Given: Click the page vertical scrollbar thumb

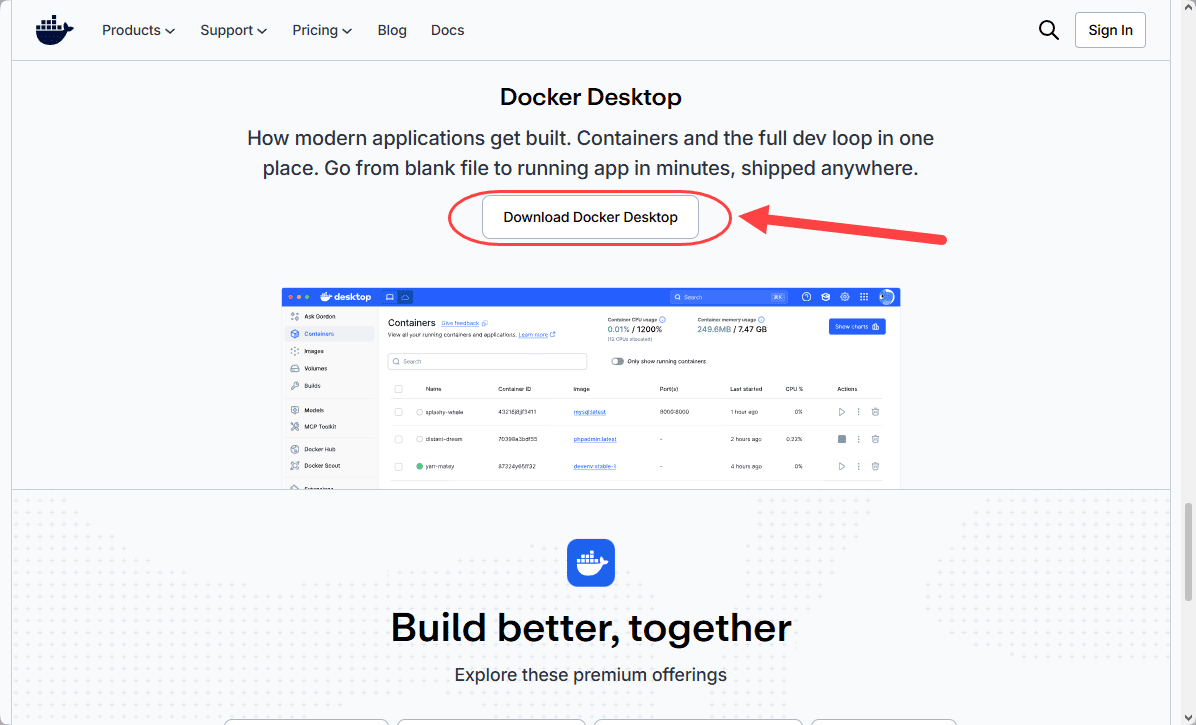Looking at the screenshot, I should coord(1188,552).
